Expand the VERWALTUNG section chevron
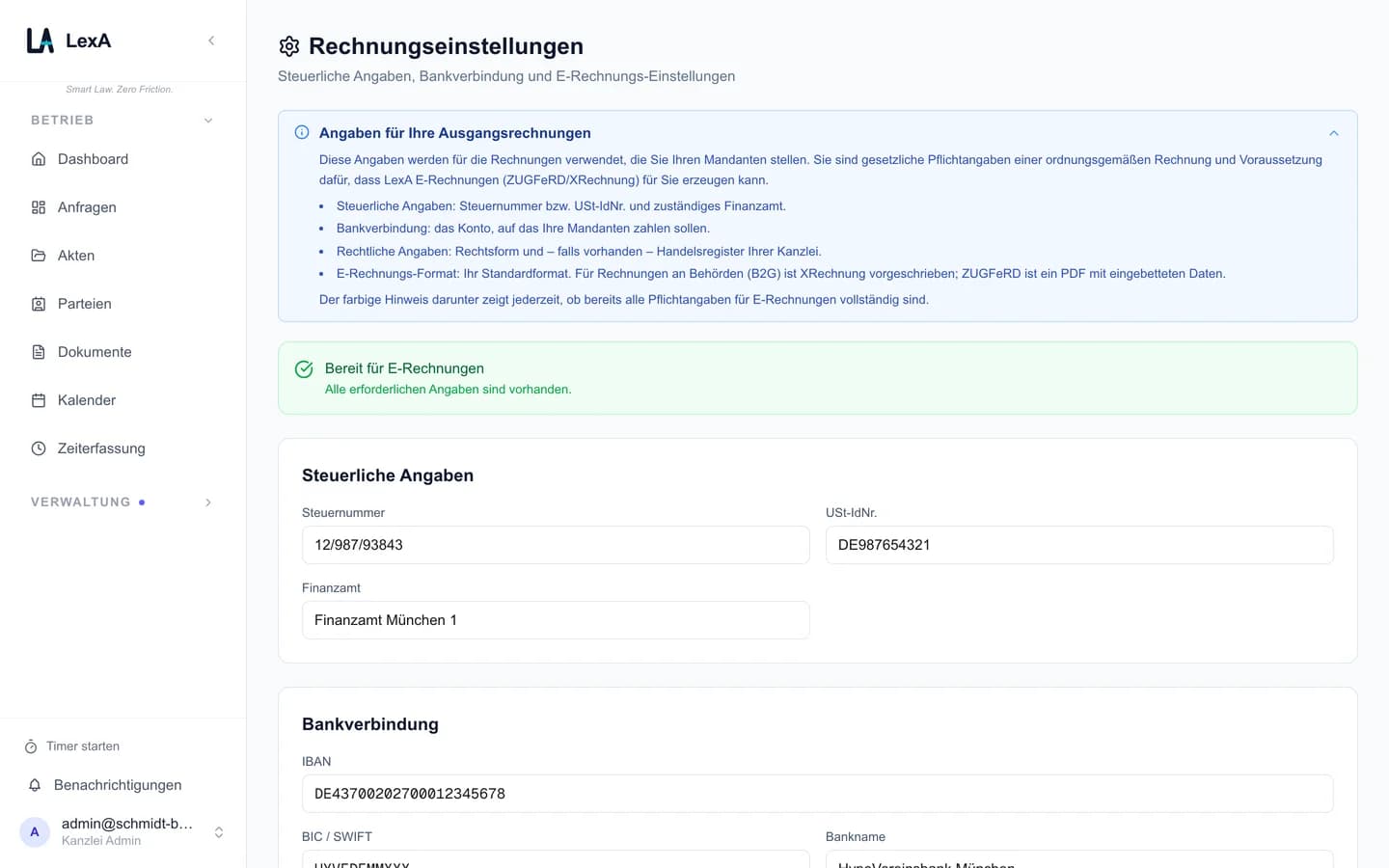The height and width of the screenshot is (868, 1389). [208, 502]
